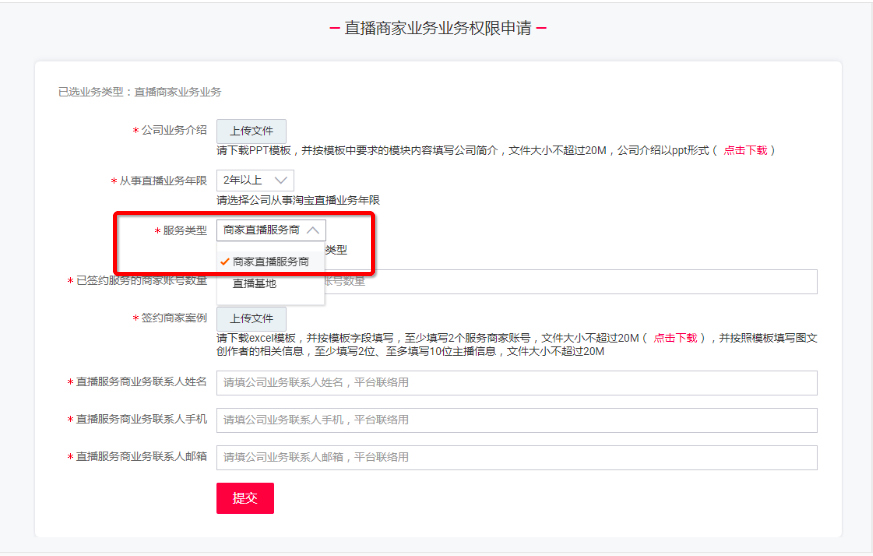The image size is (873, 556).
Task: Click the 签约商家案例 field label
Action: (x=174, y=318)
